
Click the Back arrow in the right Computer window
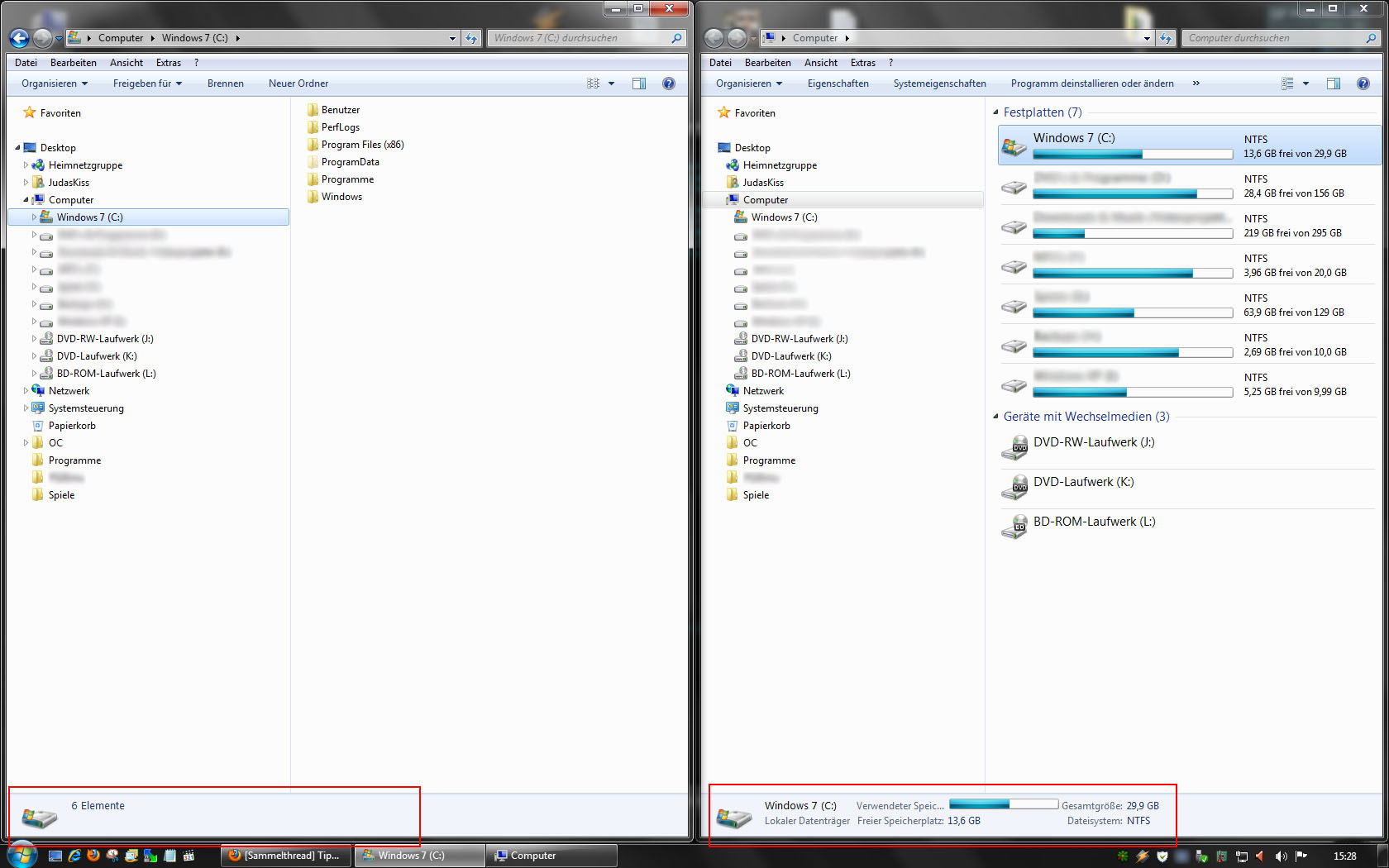pyautogui.click(x=714, y=38)
